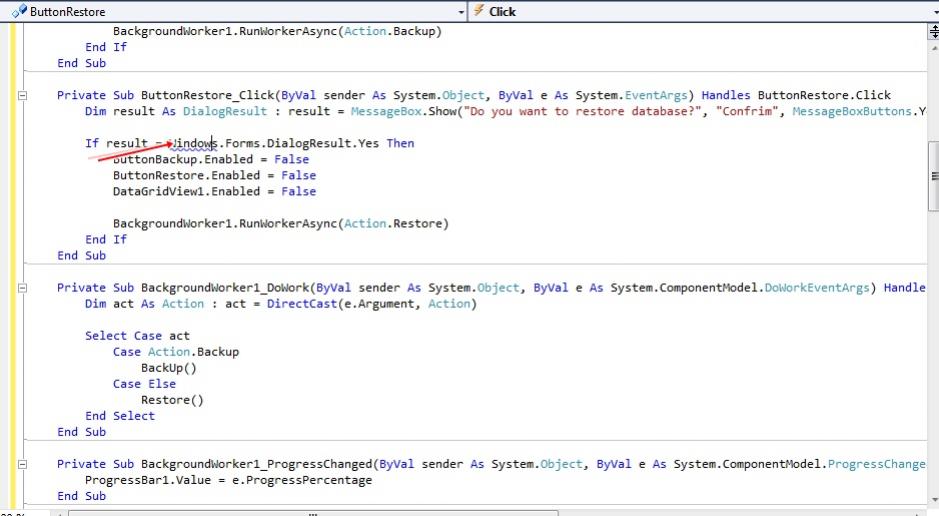Click the DataGridView1.Enabled = False line
The width and height of the screenshot is (939, 516).
214,191
